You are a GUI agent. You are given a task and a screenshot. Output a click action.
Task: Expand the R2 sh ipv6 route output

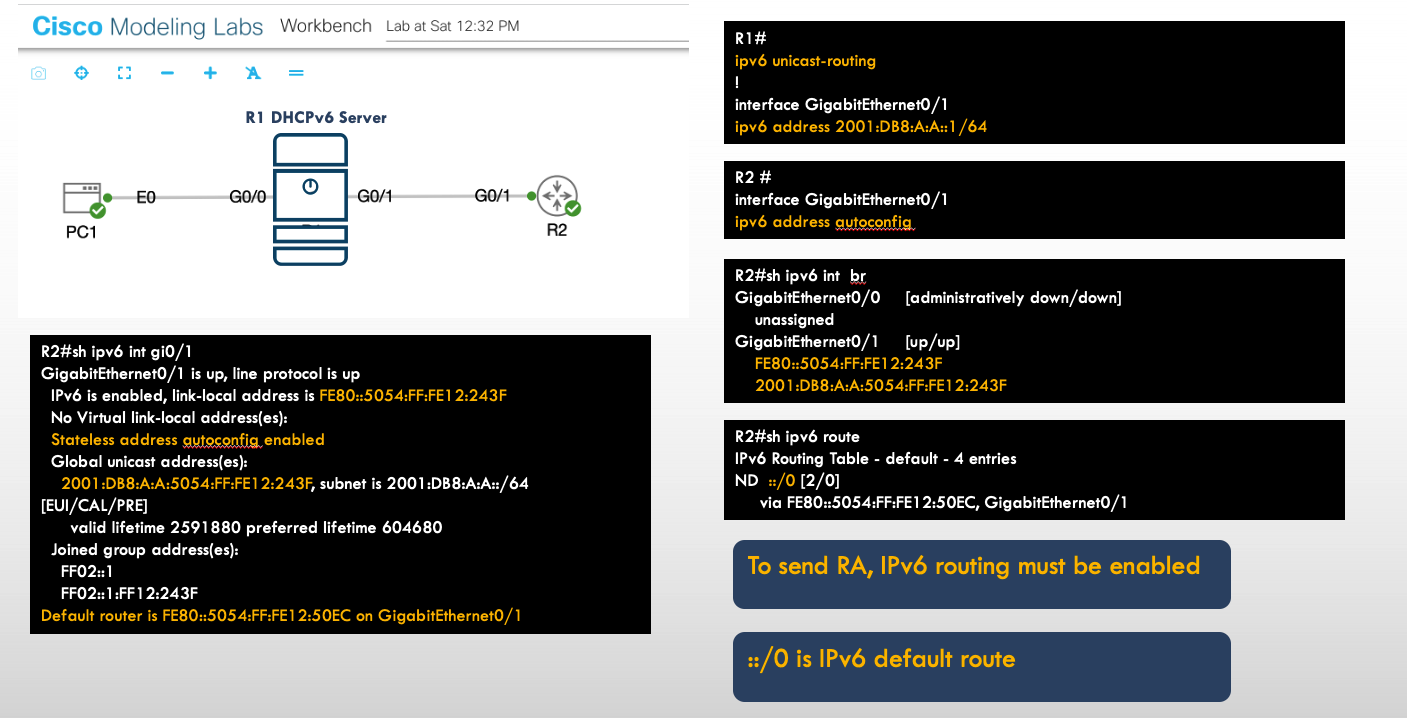[x=1035, y=472]
